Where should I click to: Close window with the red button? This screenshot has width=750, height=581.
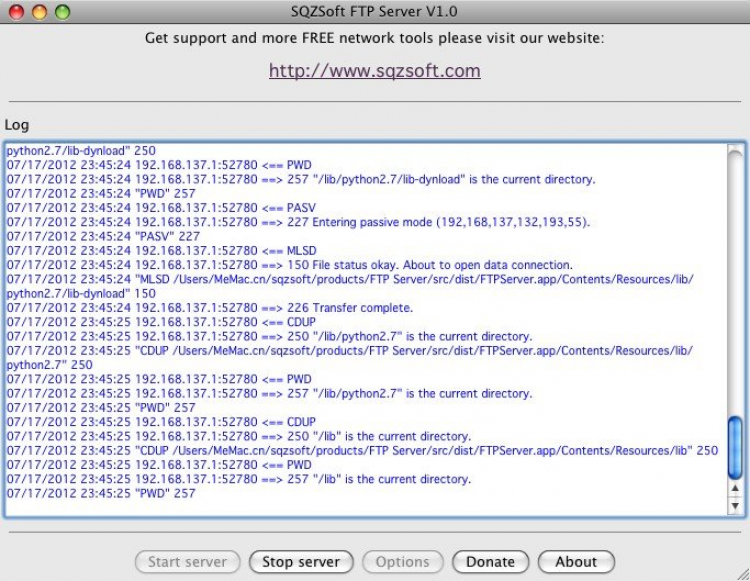pyautogui.click(x=17, y=12)
